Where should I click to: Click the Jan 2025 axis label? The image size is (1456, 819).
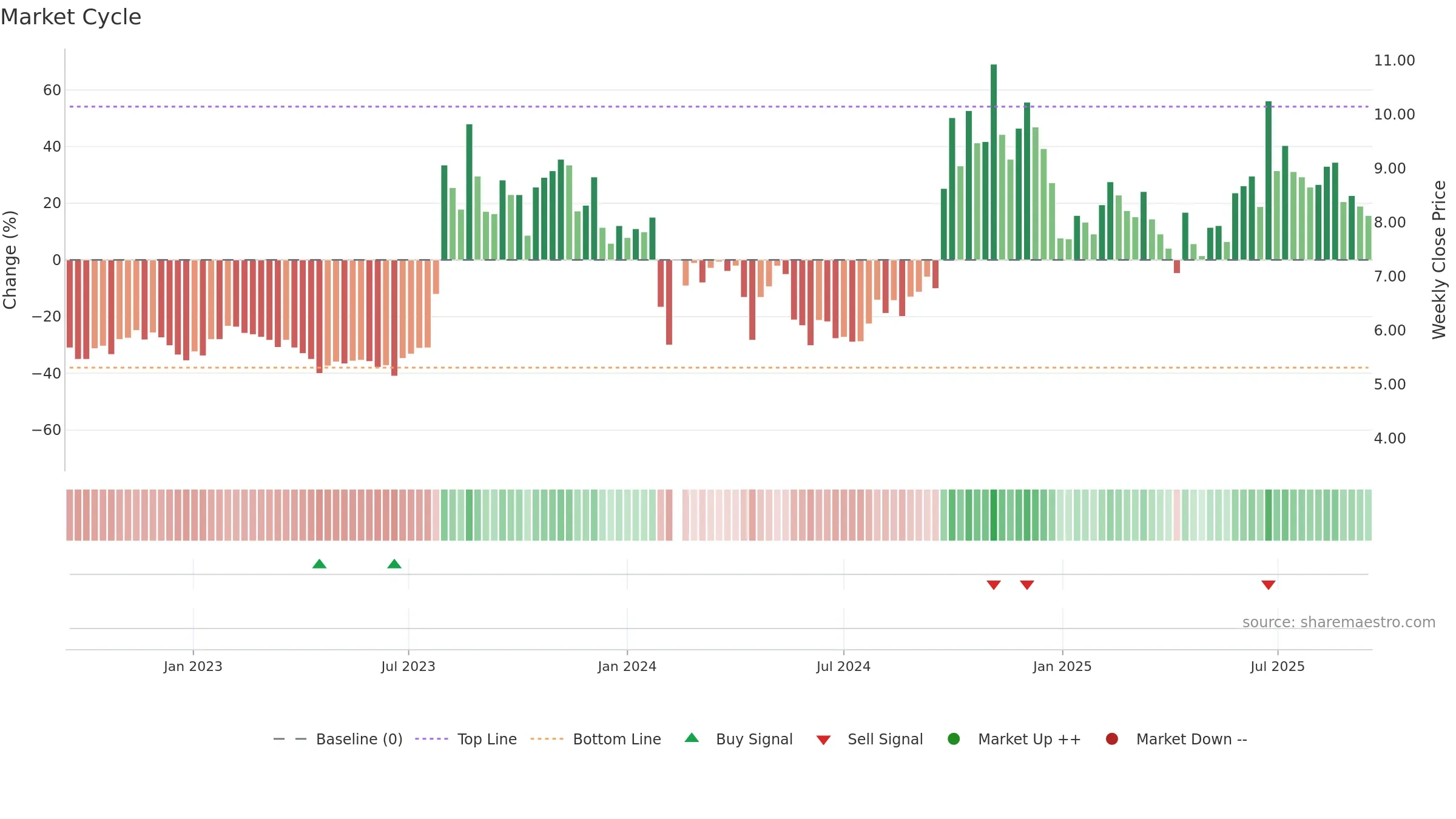[1062, 666]
